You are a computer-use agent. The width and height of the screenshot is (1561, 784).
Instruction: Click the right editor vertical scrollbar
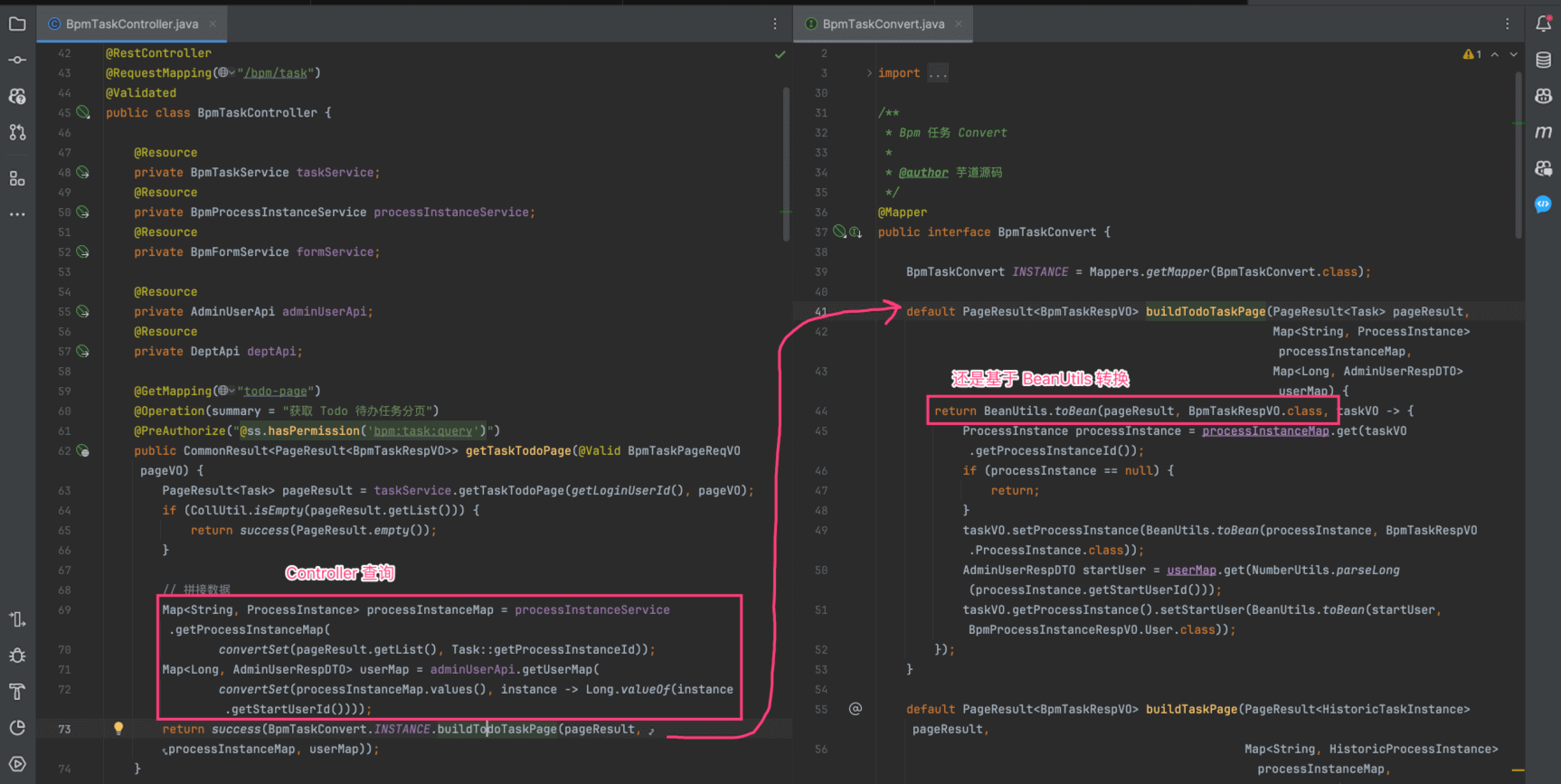(x=1518, y=154)
